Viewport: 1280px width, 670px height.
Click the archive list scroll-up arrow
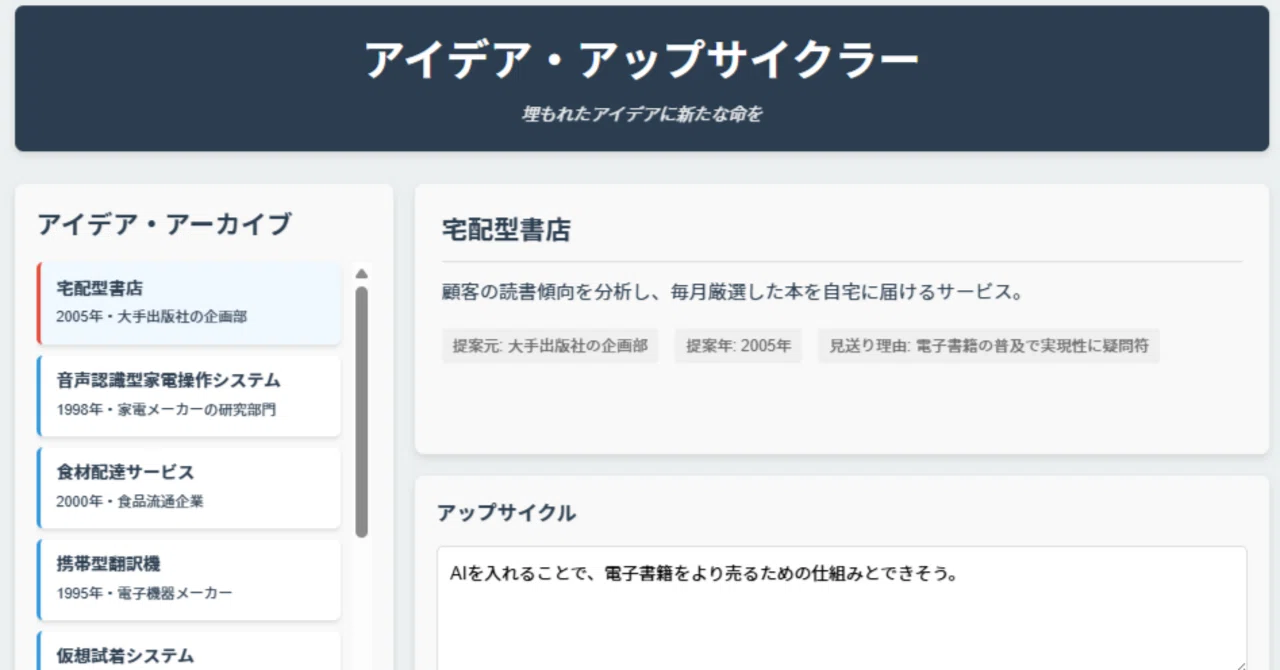362,273
